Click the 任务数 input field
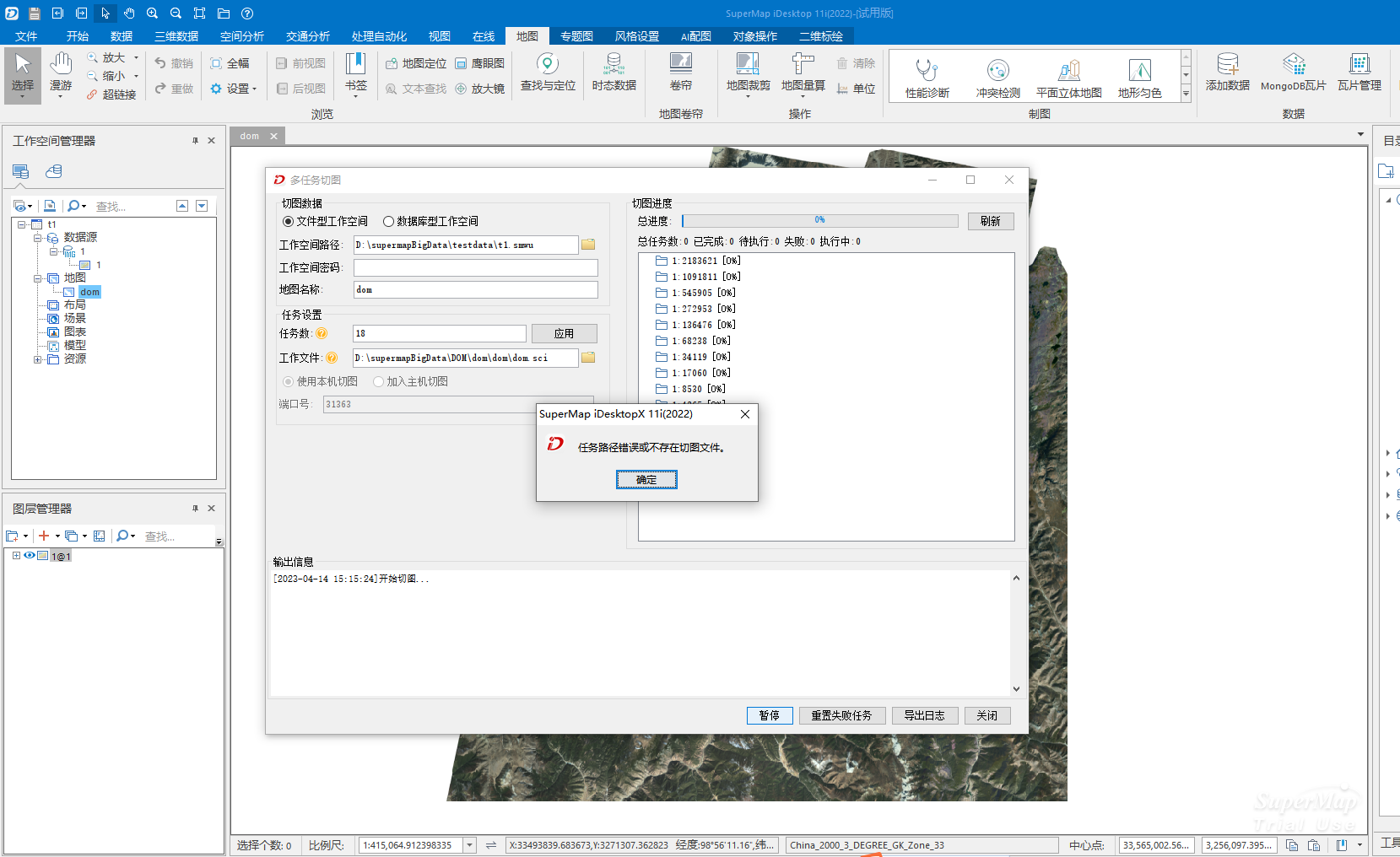 coord(440,334)
